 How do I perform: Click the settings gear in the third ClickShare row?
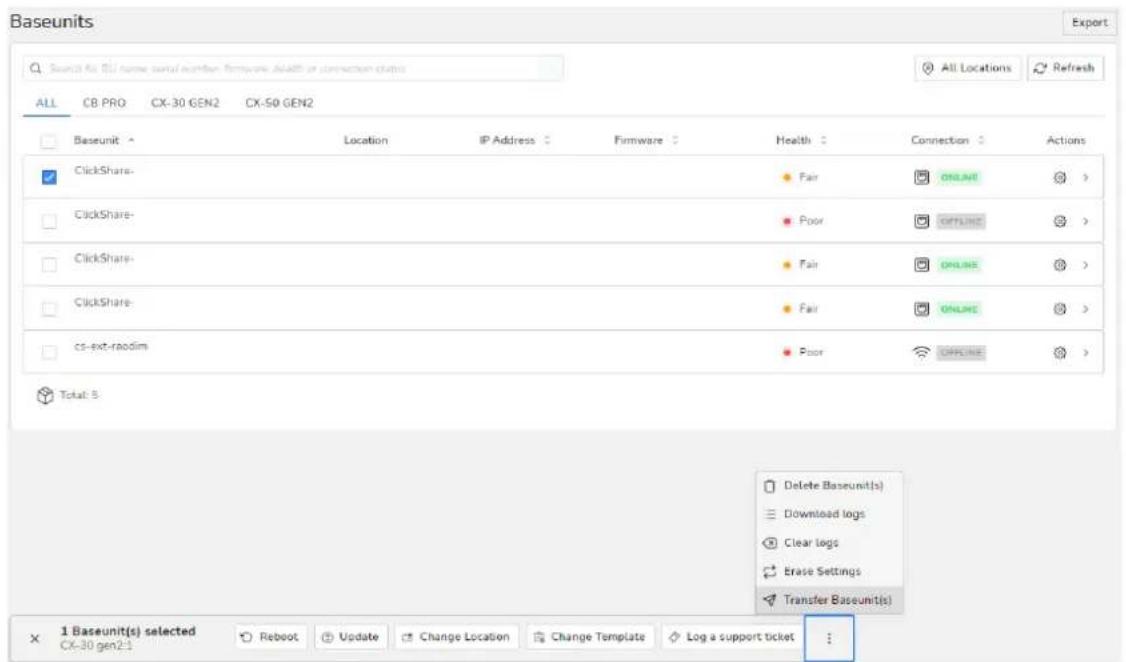click(x=1059, y=265)
